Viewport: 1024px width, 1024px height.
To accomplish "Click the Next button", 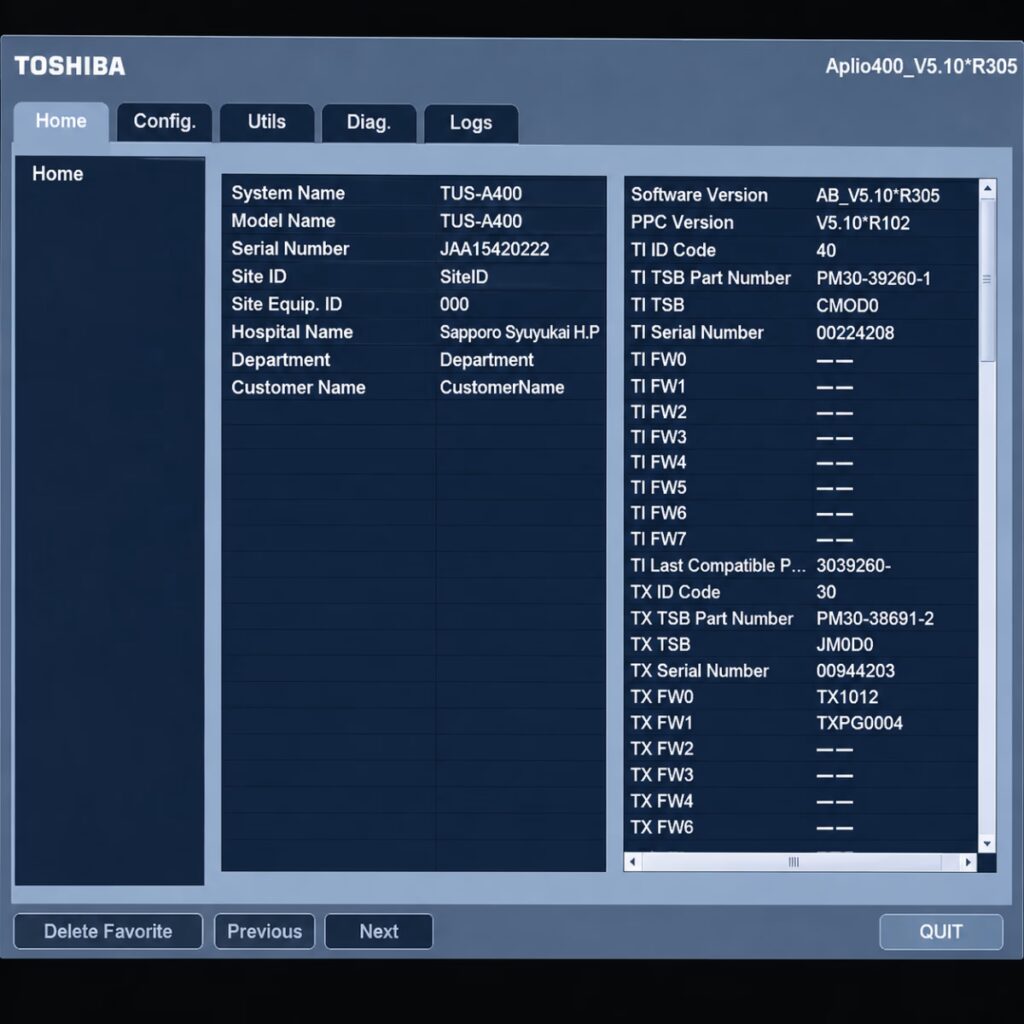I will click(x=379, y=931).
